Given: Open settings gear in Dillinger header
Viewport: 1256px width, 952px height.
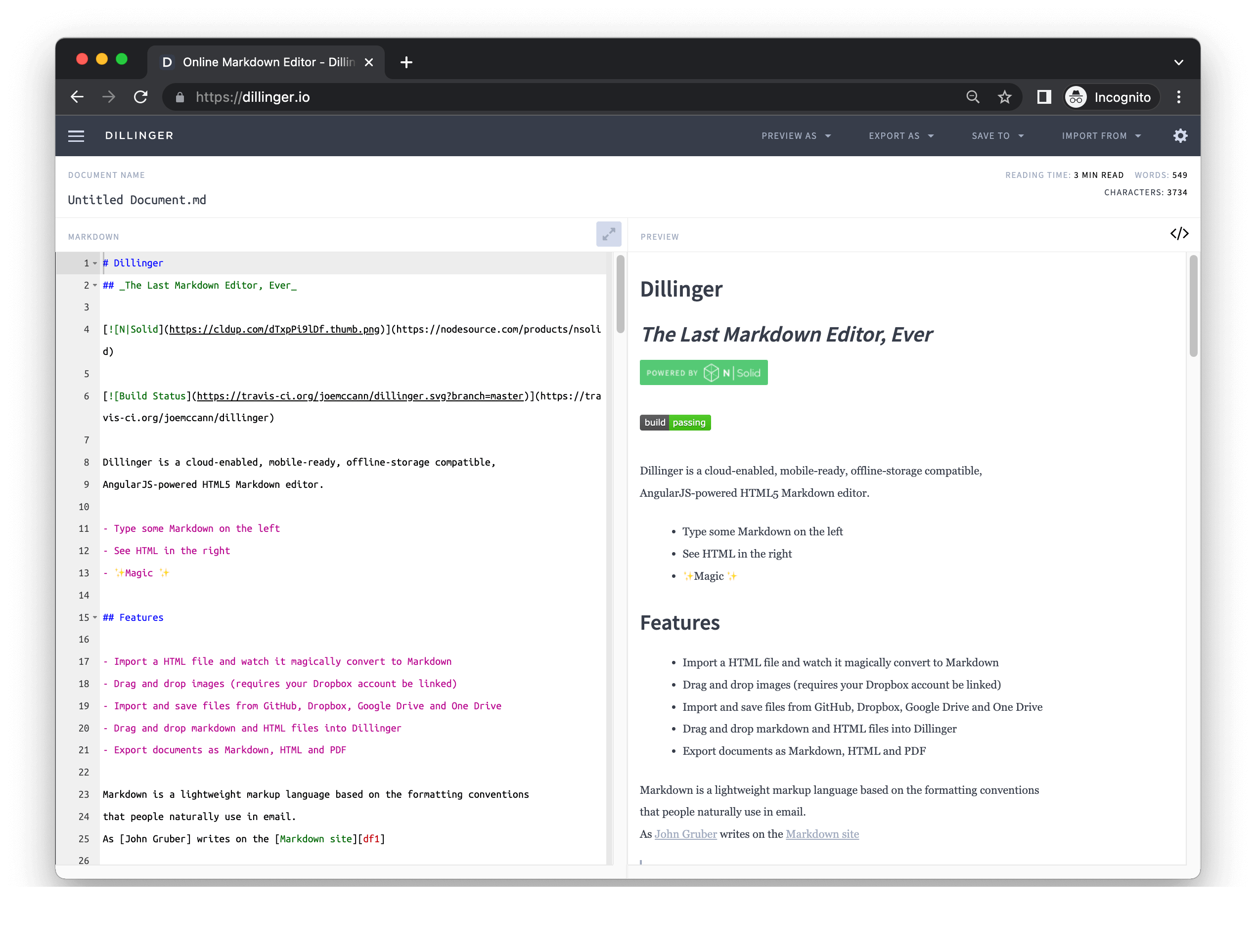Looking at the screenshot, I should [1180, 135].
